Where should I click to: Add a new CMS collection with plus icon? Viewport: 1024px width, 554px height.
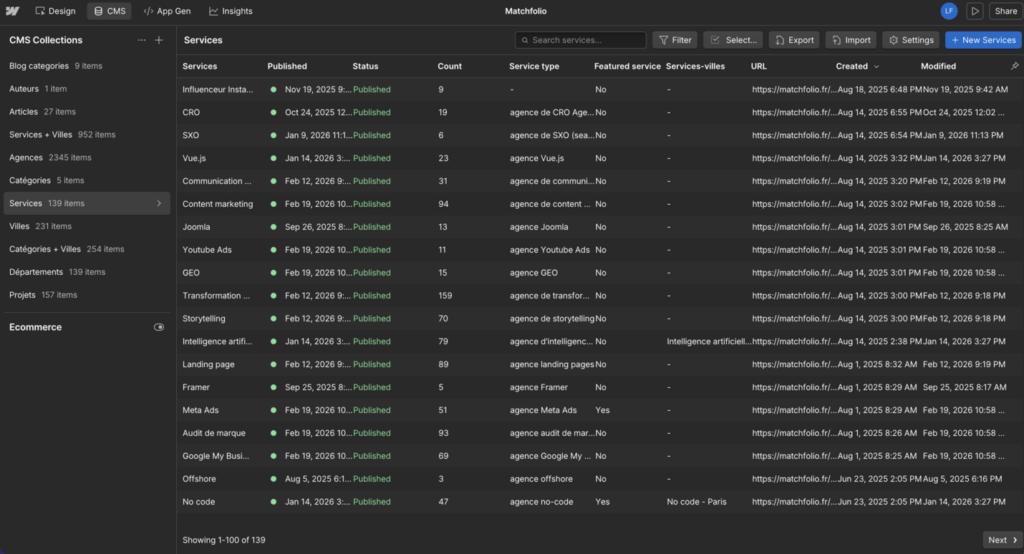click(x=159, y=40)
